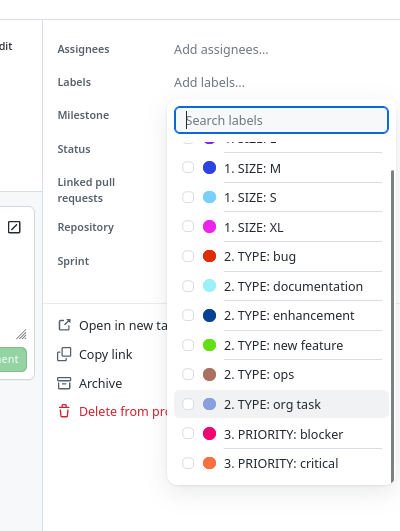Select the 2. TYPE: bug label text
The width and height of the screenshot is (400, 531).
click(x=260, y=257)
